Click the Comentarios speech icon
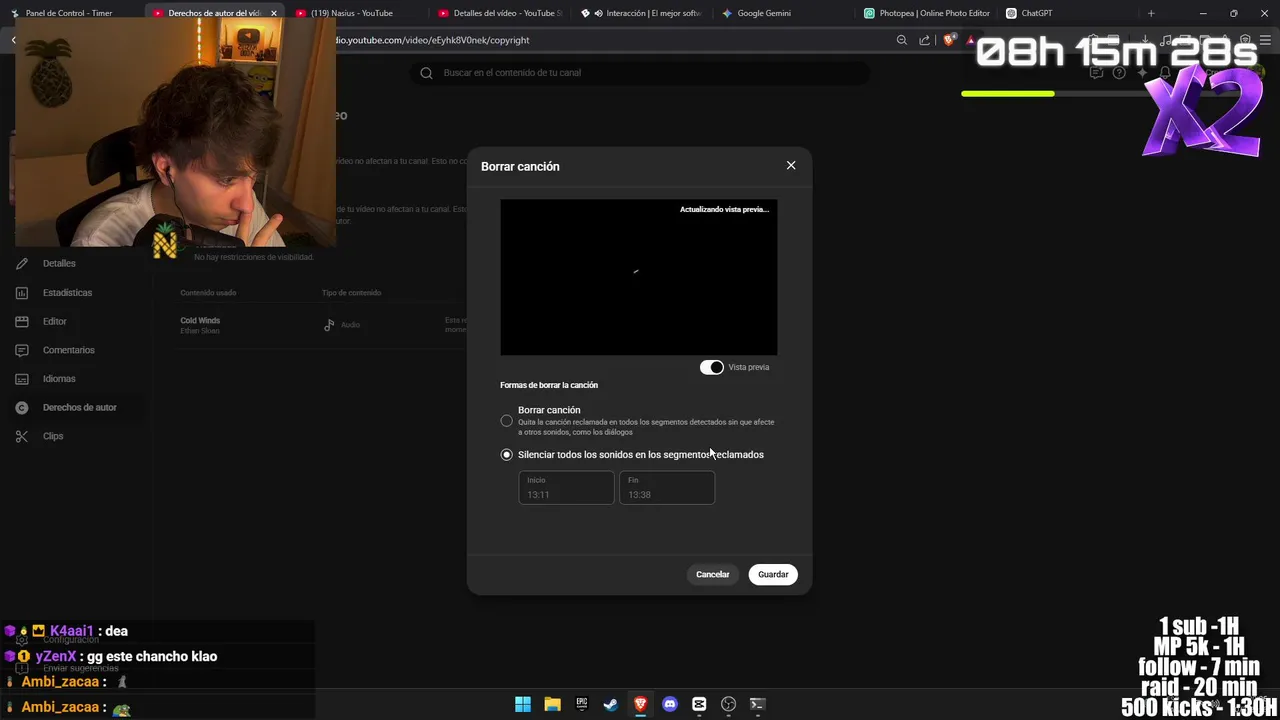 [x=22, y=350]
